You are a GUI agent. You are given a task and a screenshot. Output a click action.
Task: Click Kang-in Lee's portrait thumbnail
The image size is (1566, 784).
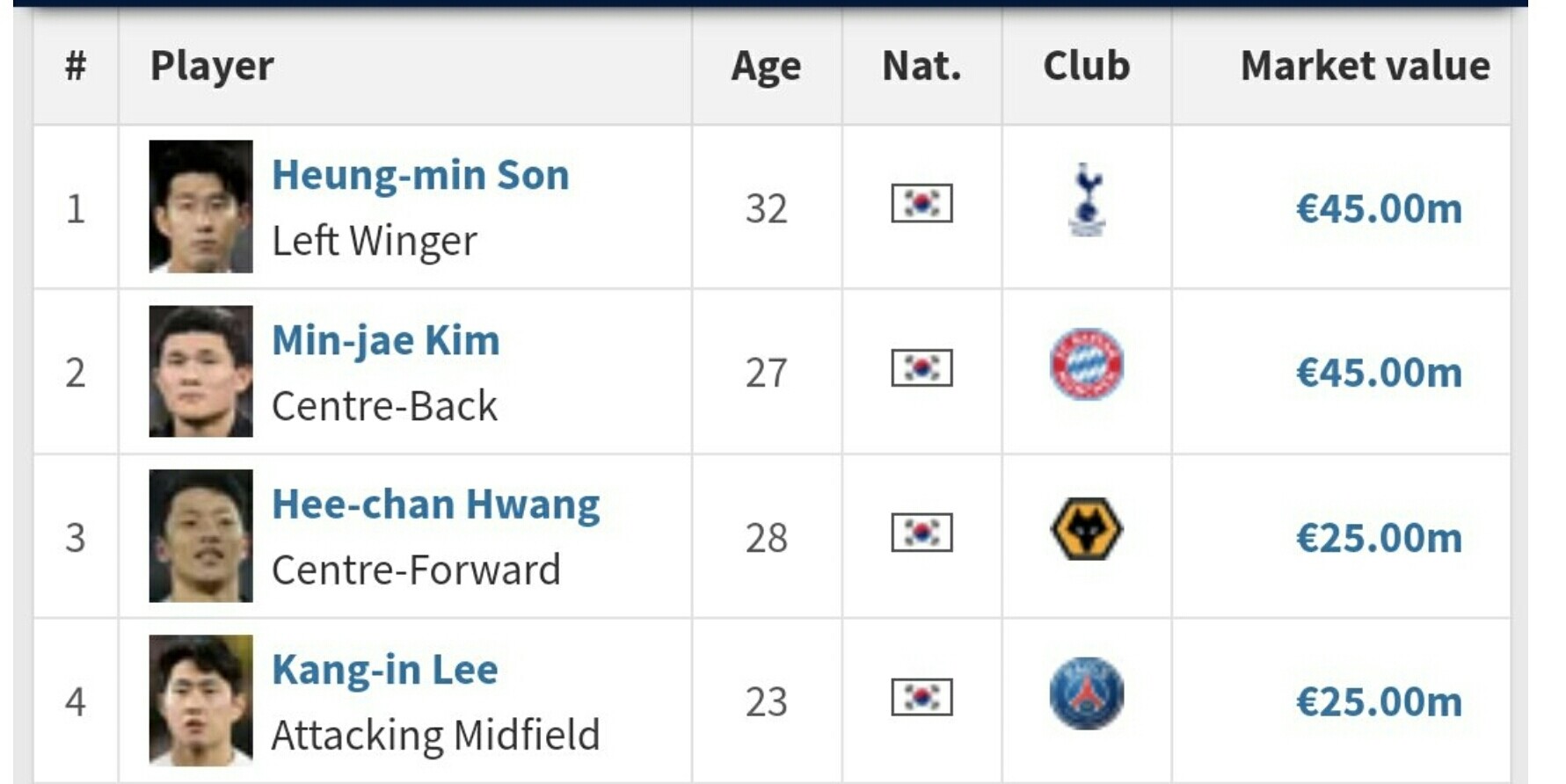click(201, 701)
